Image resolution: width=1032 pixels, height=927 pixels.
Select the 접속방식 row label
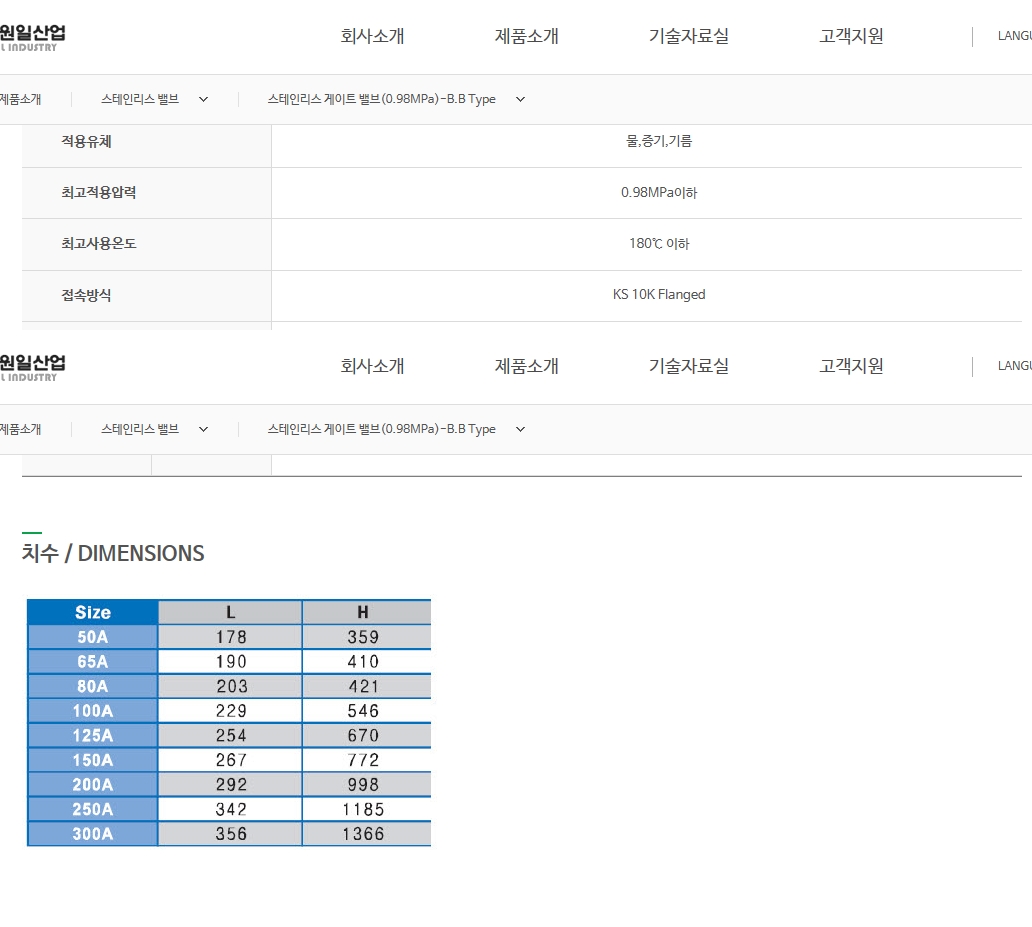click(x=86, y=295)
